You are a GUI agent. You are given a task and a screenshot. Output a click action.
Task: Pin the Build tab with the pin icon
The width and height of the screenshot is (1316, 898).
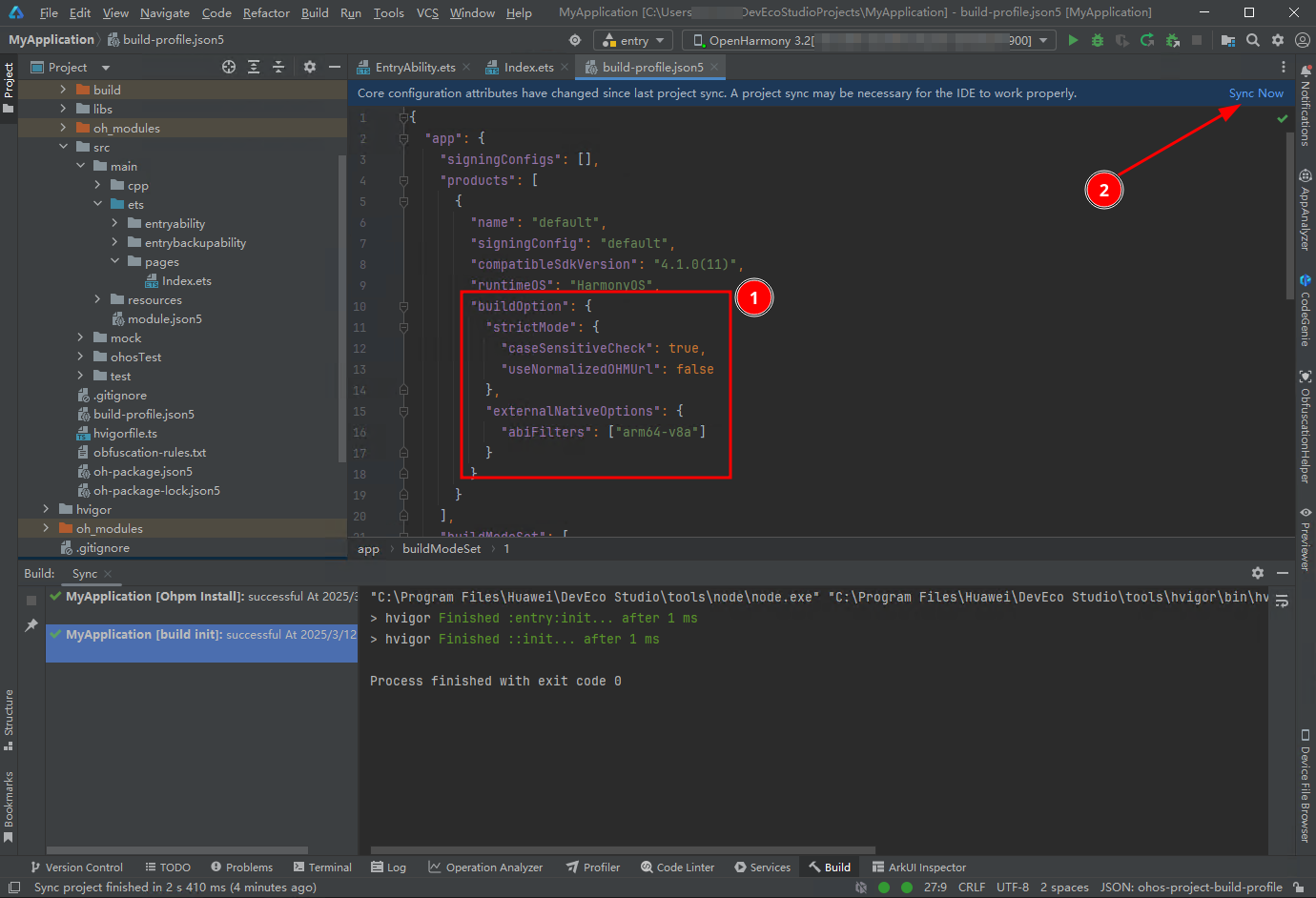coord(31,625)
